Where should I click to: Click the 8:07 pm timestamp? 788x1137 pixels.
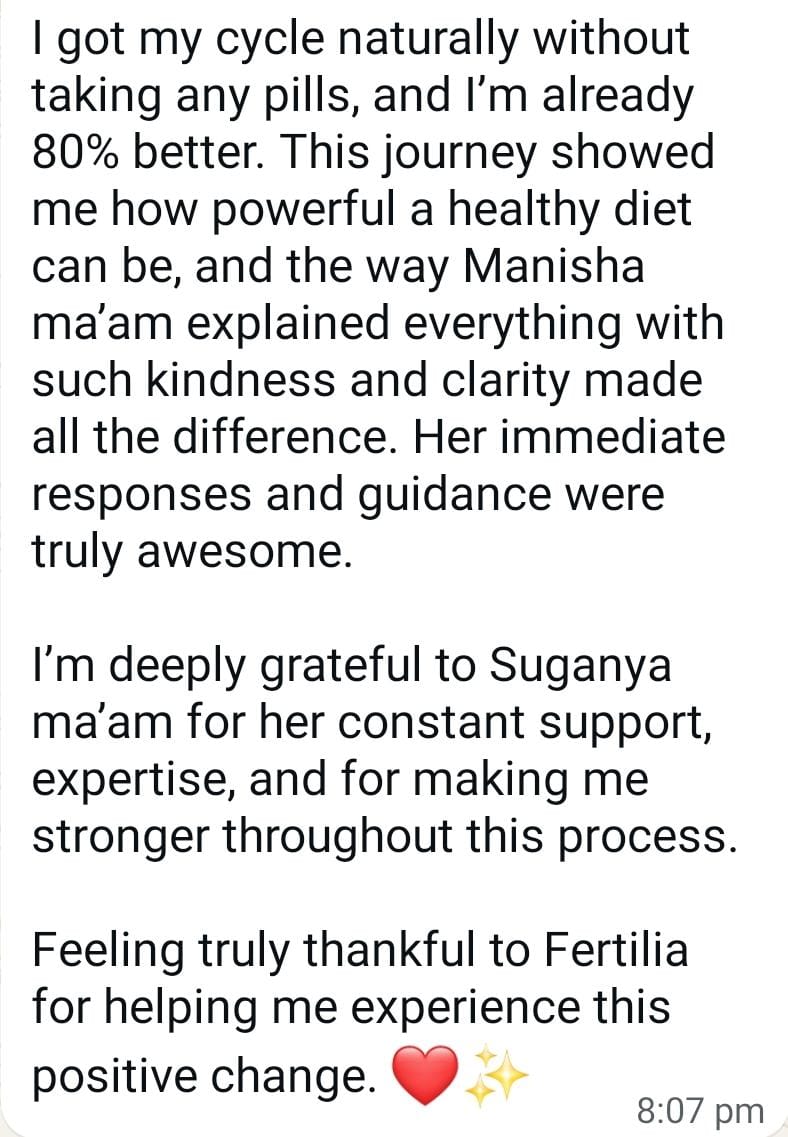tap(699, 1110)
